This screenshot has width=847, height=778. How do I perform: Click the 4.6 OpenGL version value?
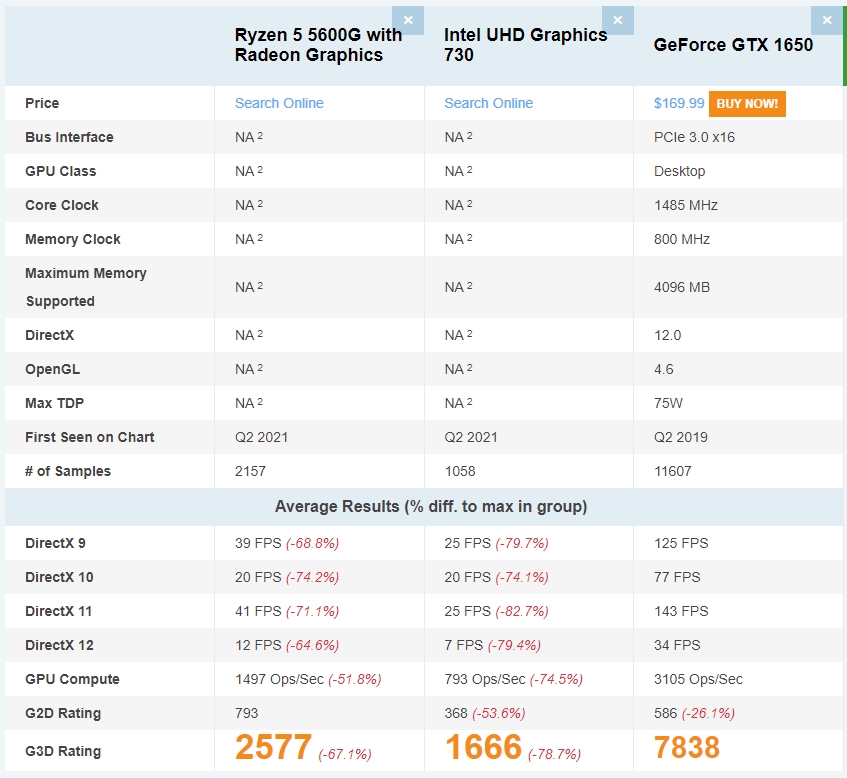[663, 370]
